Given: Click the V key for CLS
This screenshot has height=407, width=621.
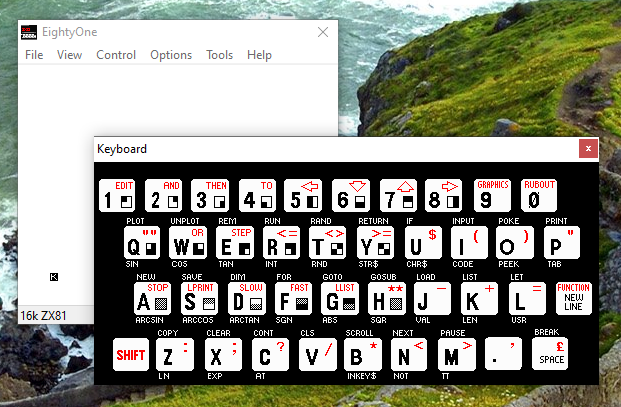Looking at the screenshot, I should 318,354.
